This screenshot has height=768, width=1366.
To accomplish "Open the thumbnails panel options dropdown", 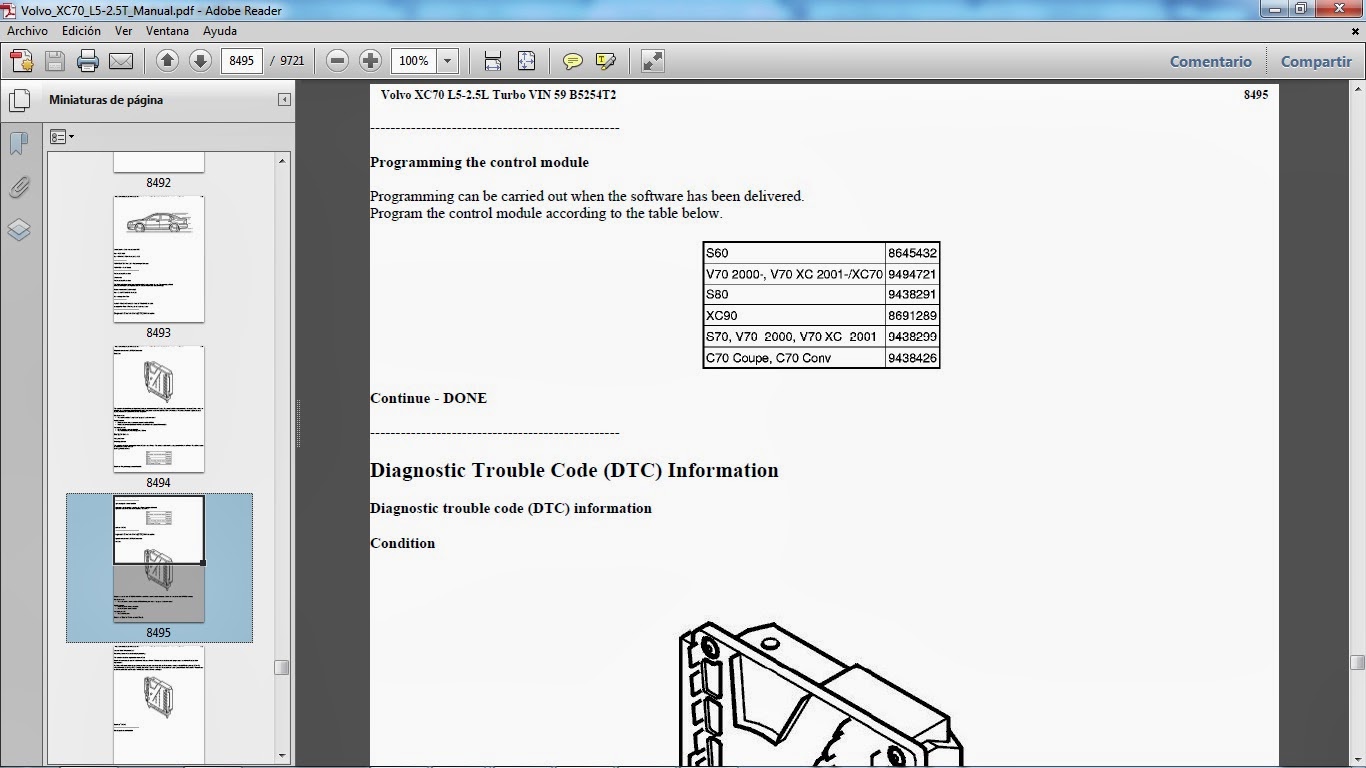I will pyautogui.click(x=62, y=137).
